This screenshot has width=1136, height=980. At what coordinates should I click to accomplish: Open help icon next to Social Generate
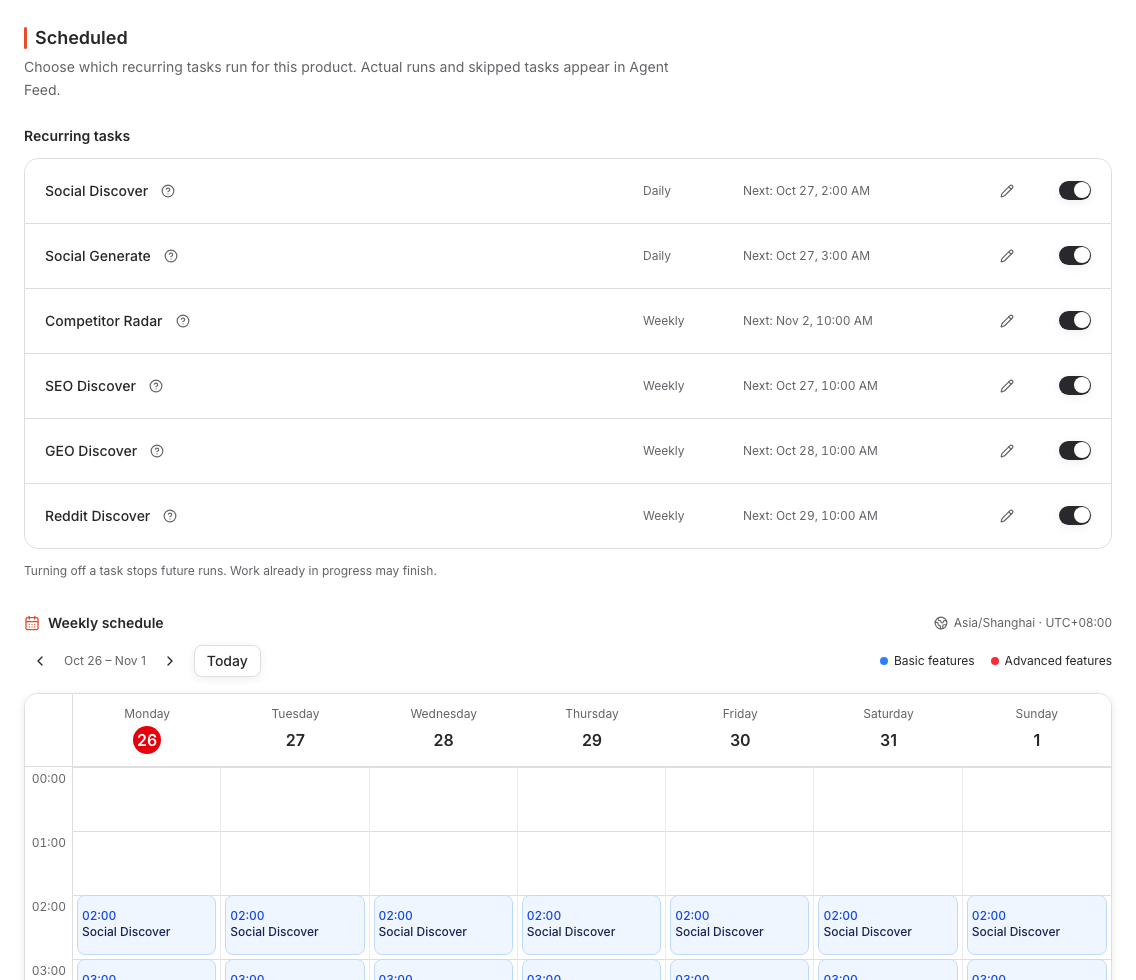click(171, 256)
